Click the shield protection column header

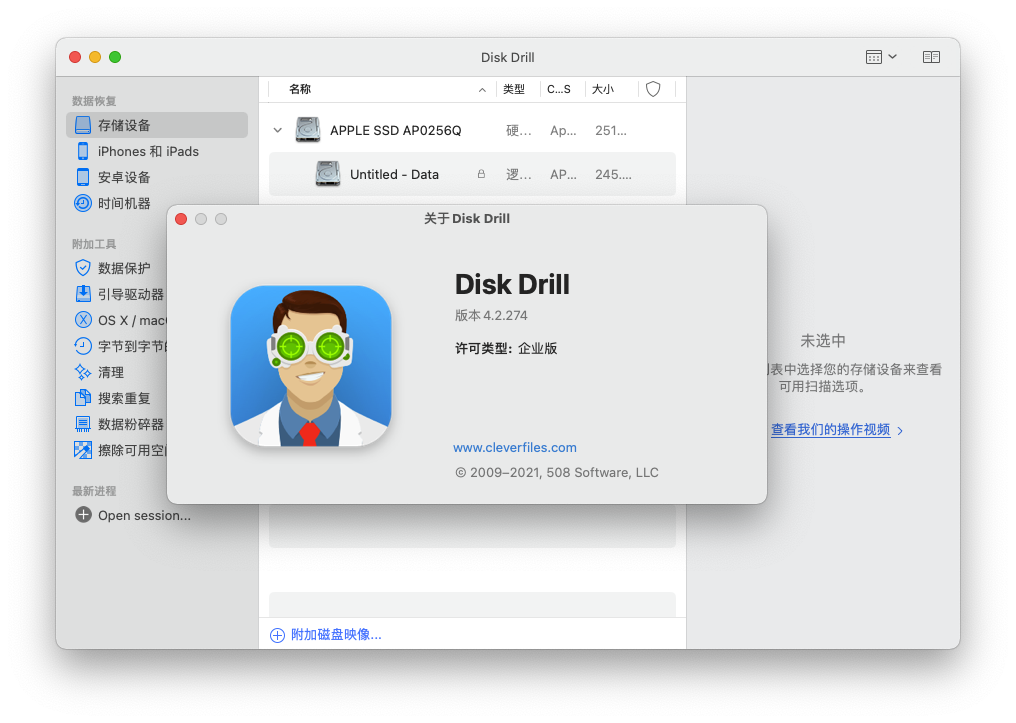click(x=653, y=89)
